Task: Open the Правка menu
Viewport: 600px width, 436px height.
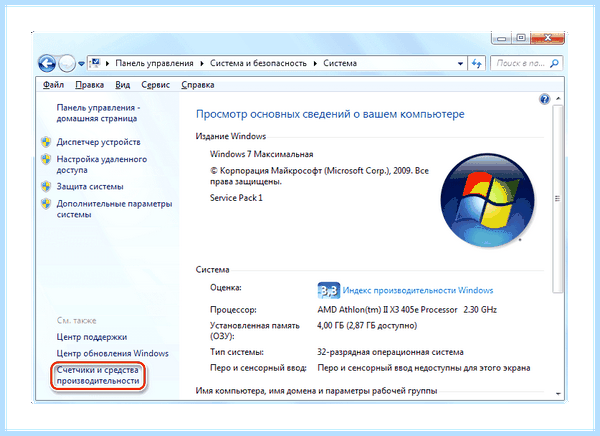Action: pyautogui.click(x=90, y=85)
